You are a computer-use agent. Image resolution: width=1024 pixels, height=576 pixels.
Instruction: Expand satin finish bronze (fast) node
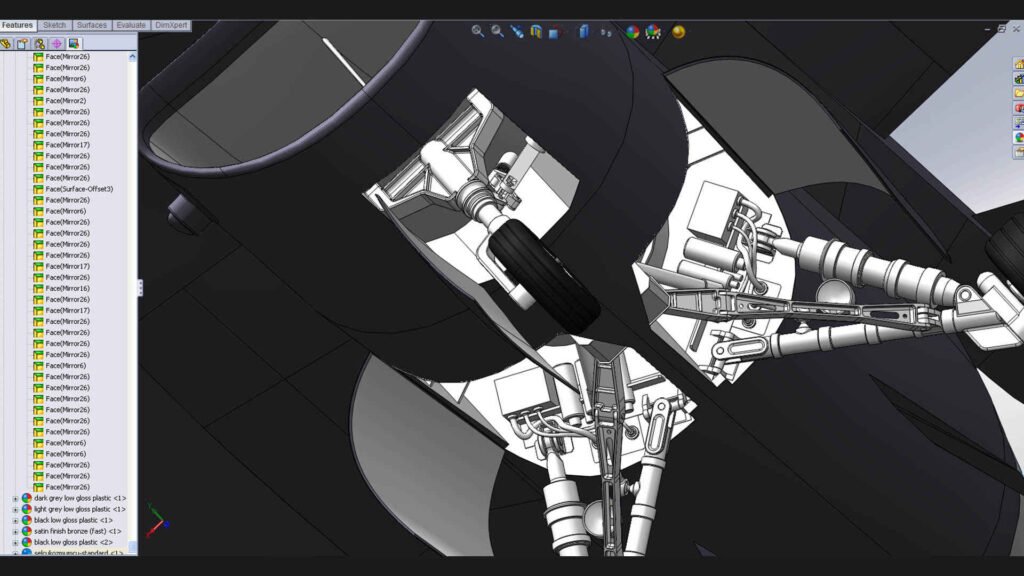pyautogui.click(x=15, y=531)
